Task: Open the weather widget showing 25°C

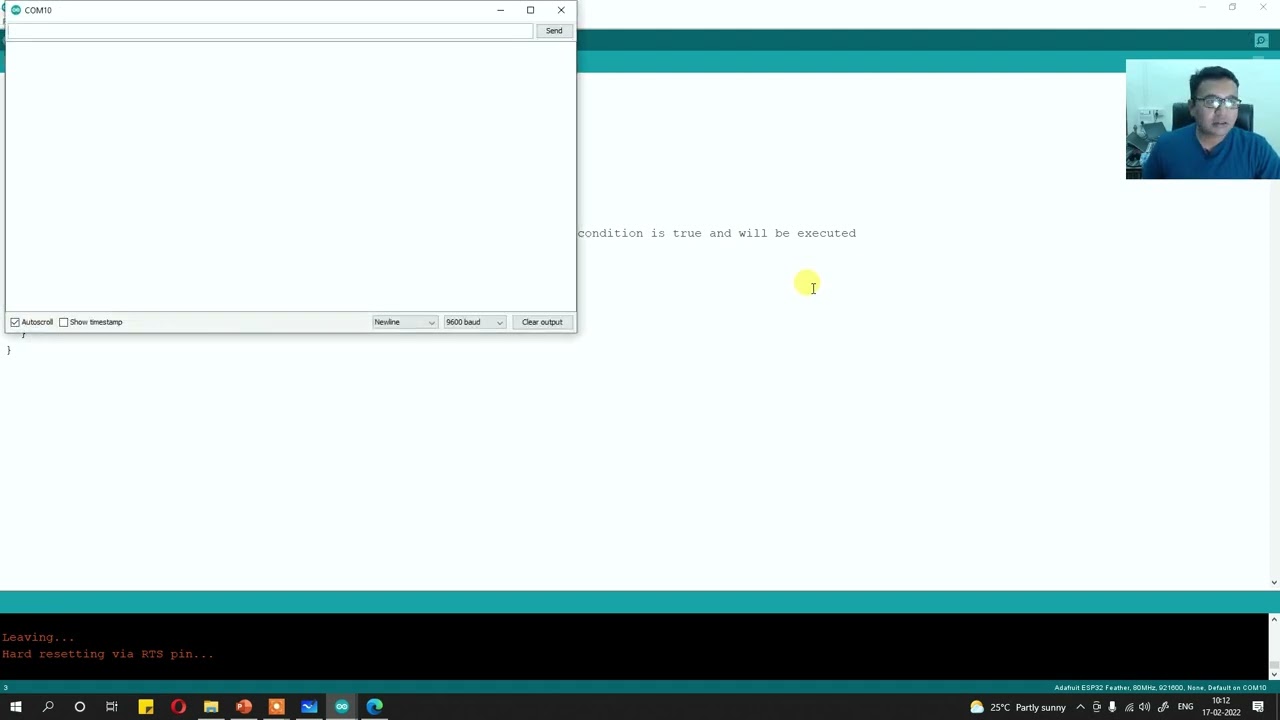Action: click(1017, 707)
